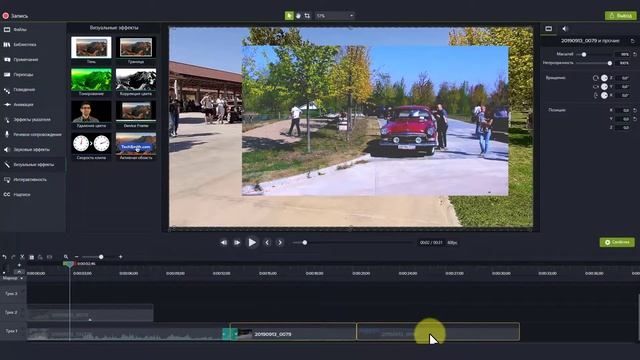Image resolution: width=640 pixels, height=360 pixels.
Task: Select clip 20190913_0079 on Track 1
Action: click(x=293, y=332)
